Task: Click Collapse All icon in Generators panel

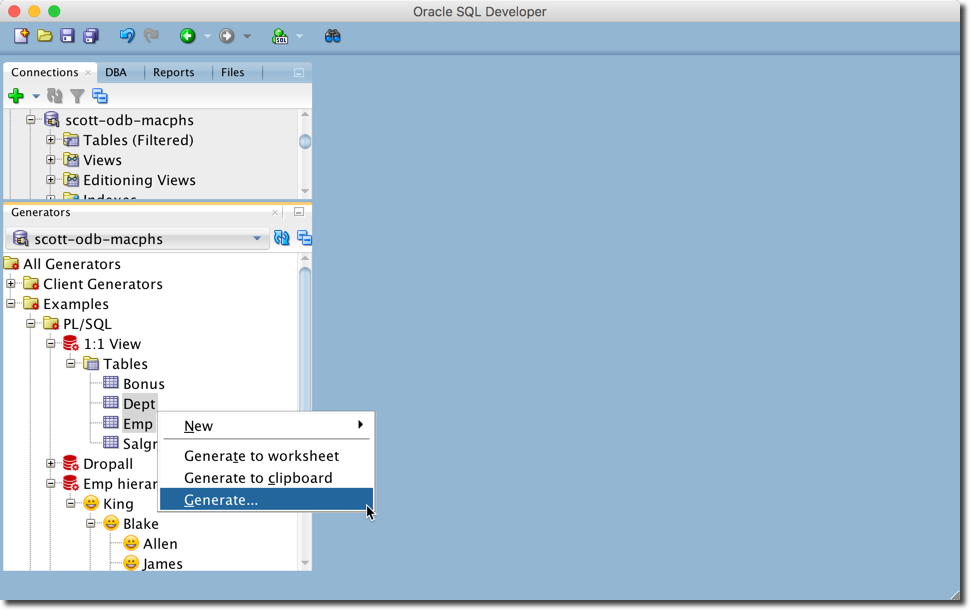Action: tap(304, 238)
